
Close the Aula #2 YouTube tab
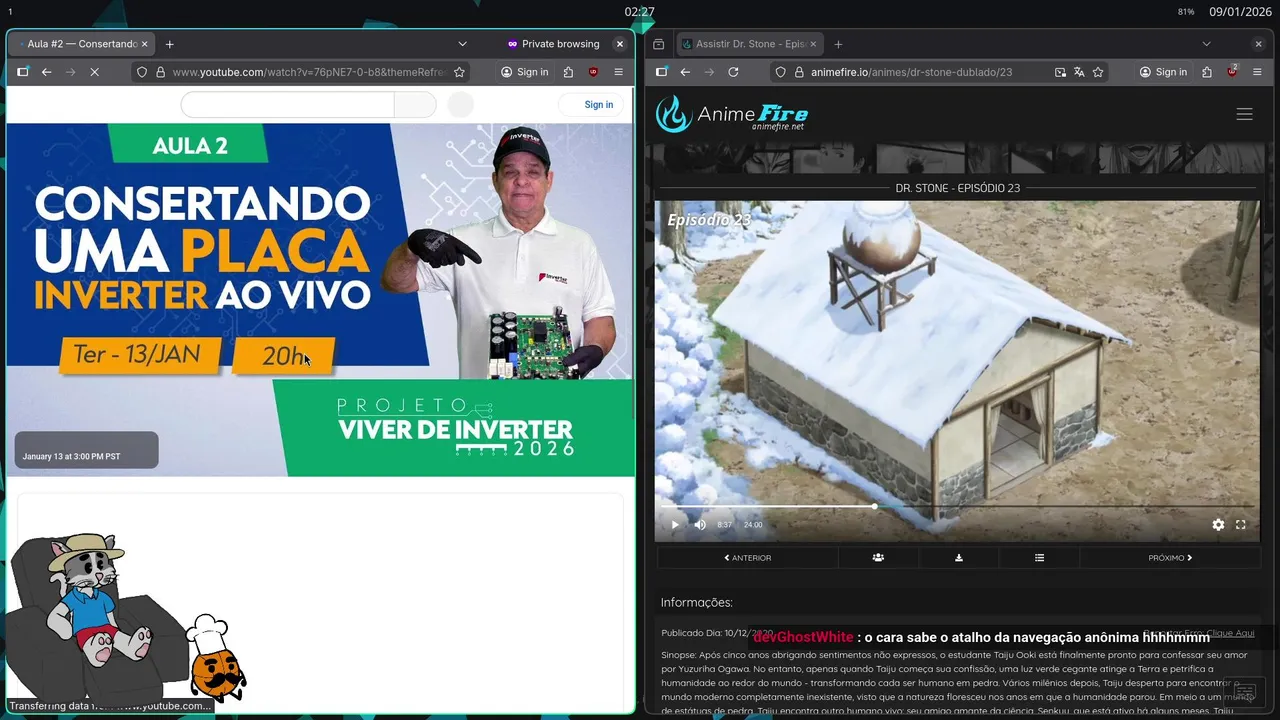coord(145,44)
